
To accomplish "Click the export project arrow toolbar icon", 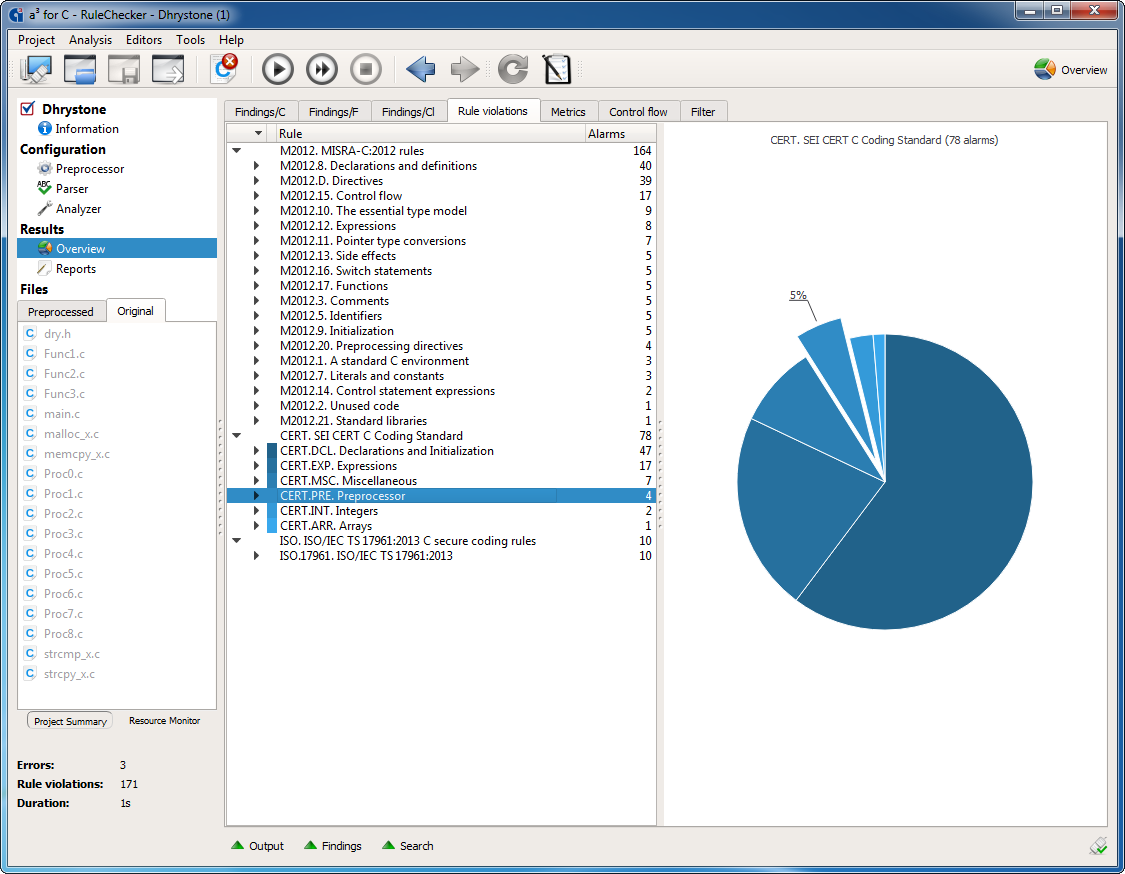I will (x=168, y=70).
